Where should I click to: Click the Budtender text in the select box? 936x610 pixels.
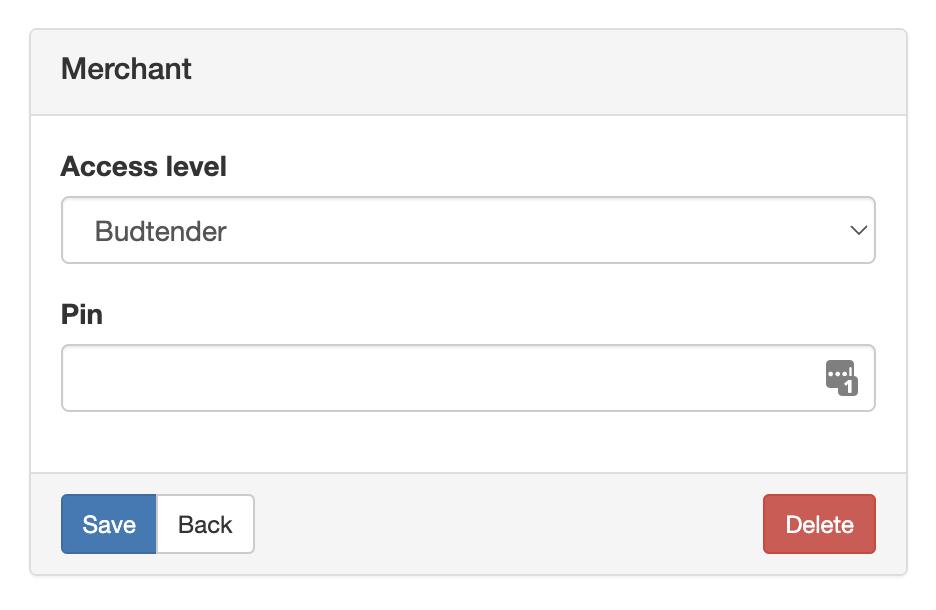161,231
